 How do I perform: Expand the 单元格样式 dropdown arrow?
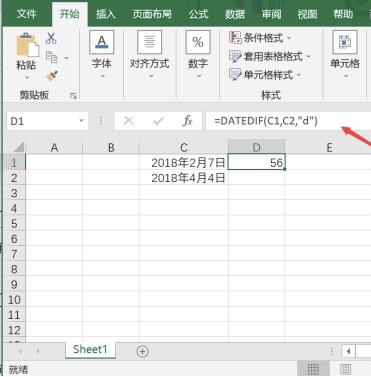(298, 75)
